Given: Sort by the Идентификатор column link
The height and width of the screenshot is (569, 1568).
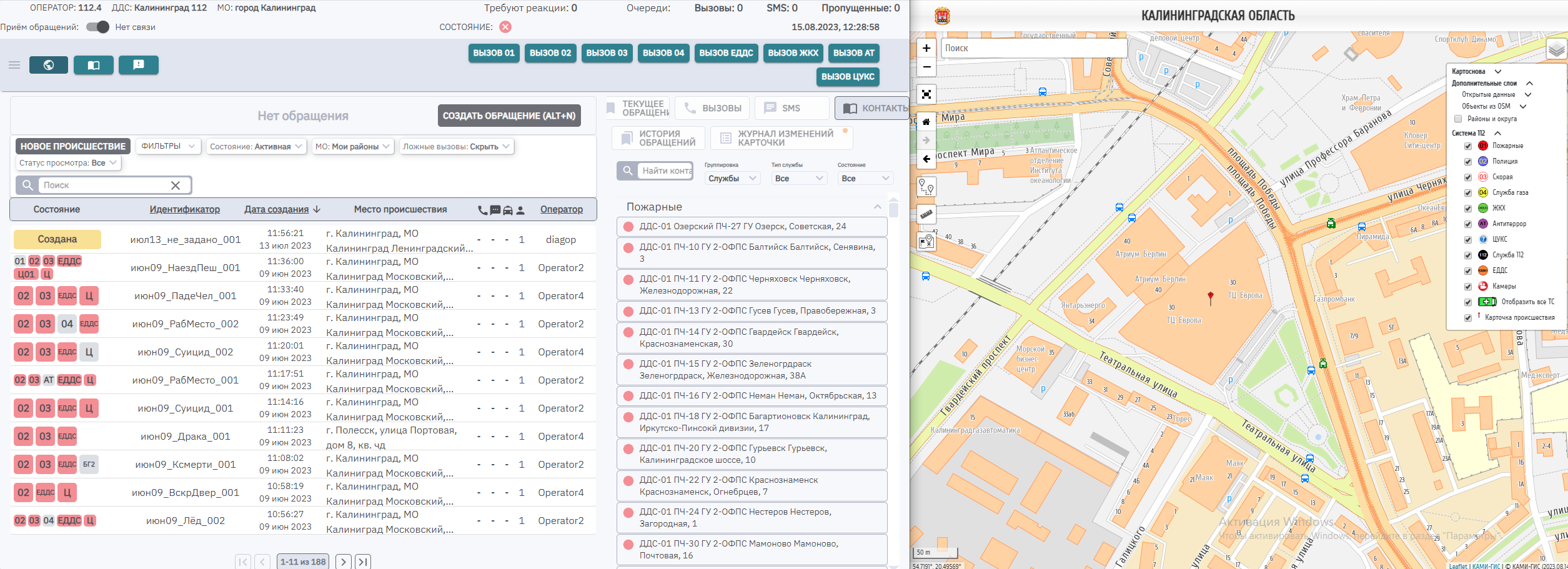Looking at the screenshot, I should click(x=185, y=209).
